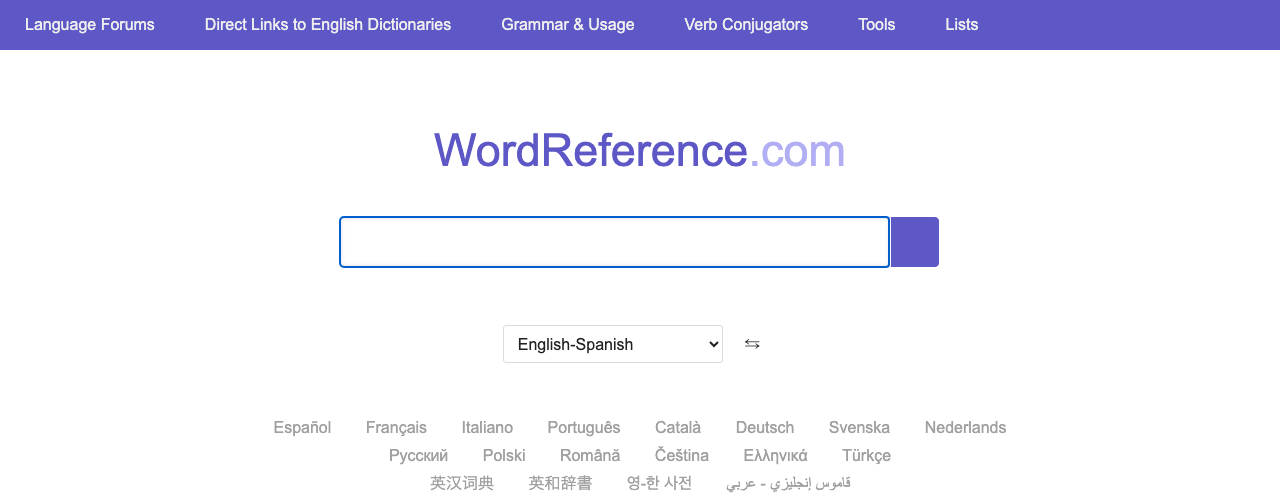Switch site language to Čeština
The image size is (1280, 500).
[x=682, y=456]
